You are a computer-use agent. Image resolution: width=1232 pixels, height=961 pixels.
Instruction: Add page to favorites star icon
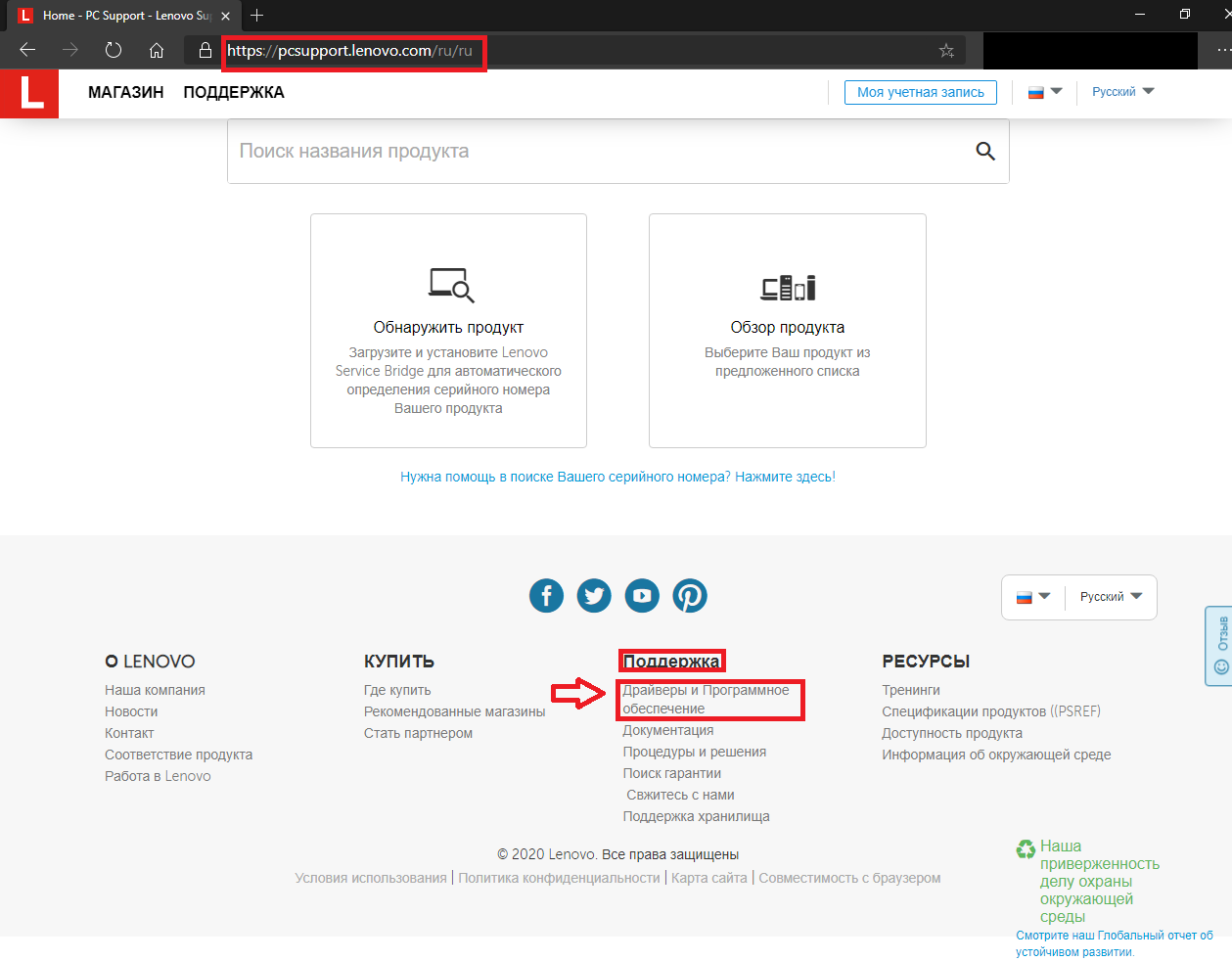click(946, 50)
